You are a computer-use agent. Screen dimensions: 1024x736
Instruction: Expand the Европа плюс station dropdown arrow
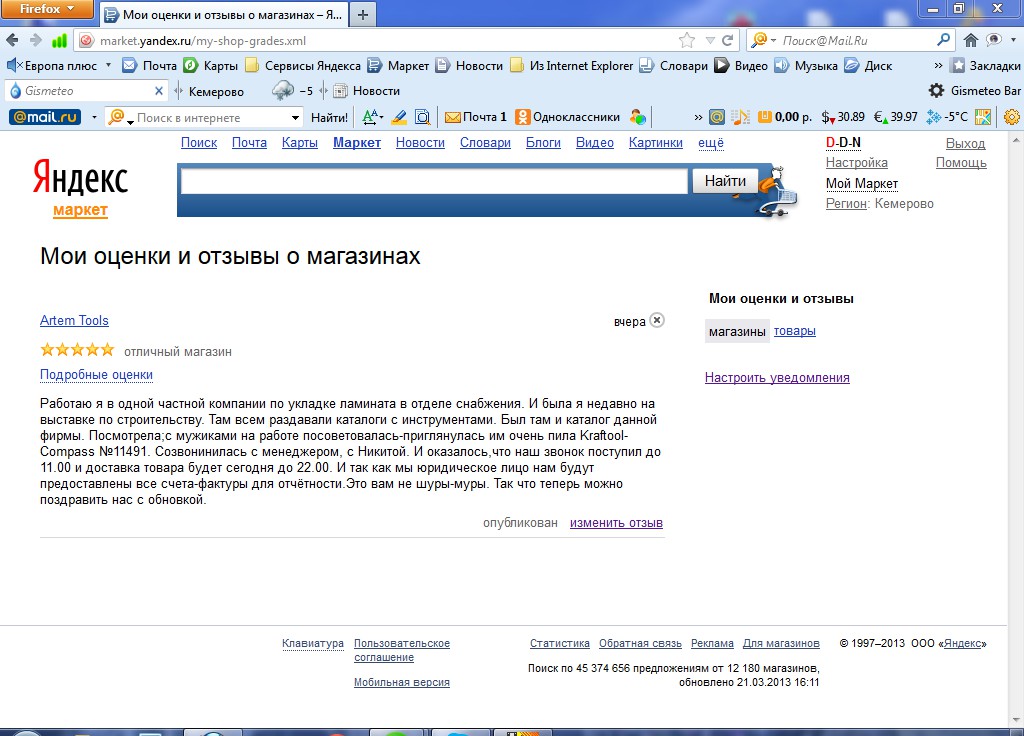108,65
